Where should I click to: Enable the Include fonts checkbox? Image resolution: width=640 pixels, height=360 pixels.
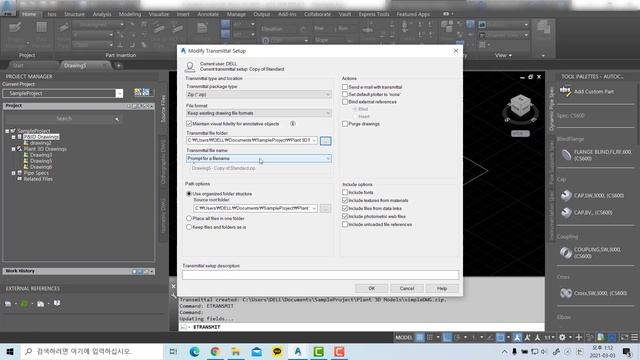[345, 192]
